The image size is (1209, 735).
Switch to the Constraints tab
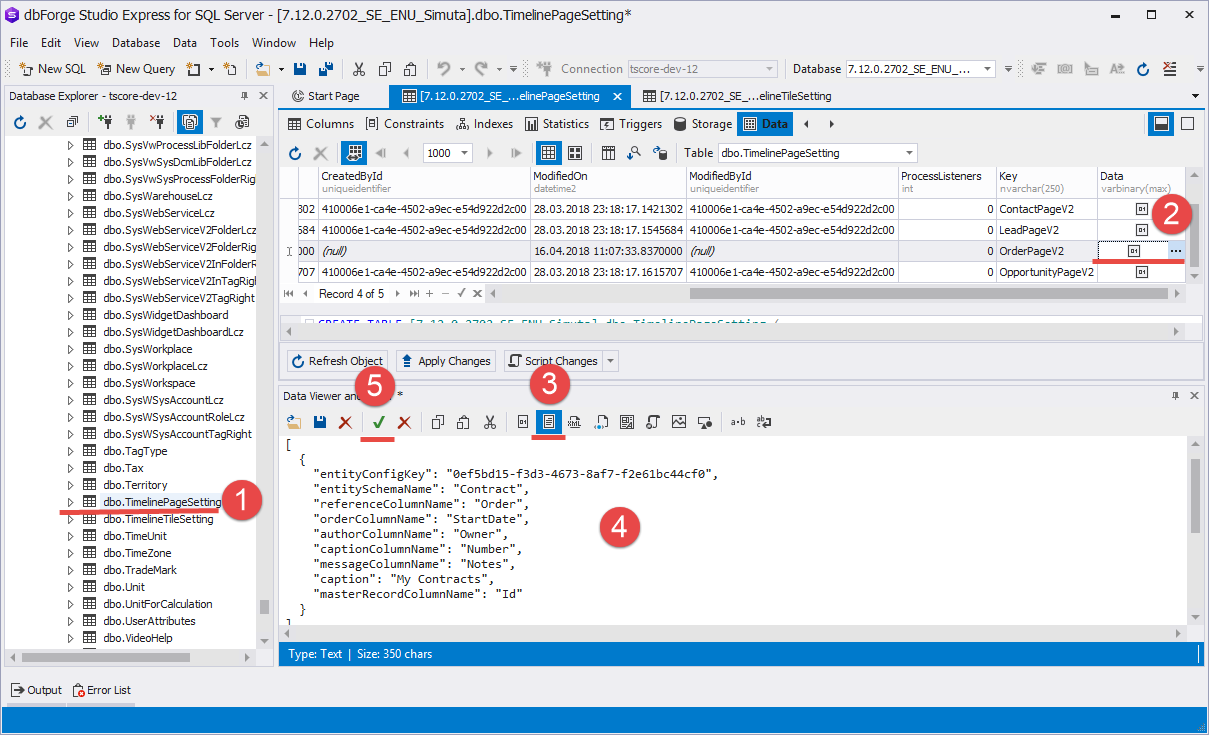tap(405, 124)
